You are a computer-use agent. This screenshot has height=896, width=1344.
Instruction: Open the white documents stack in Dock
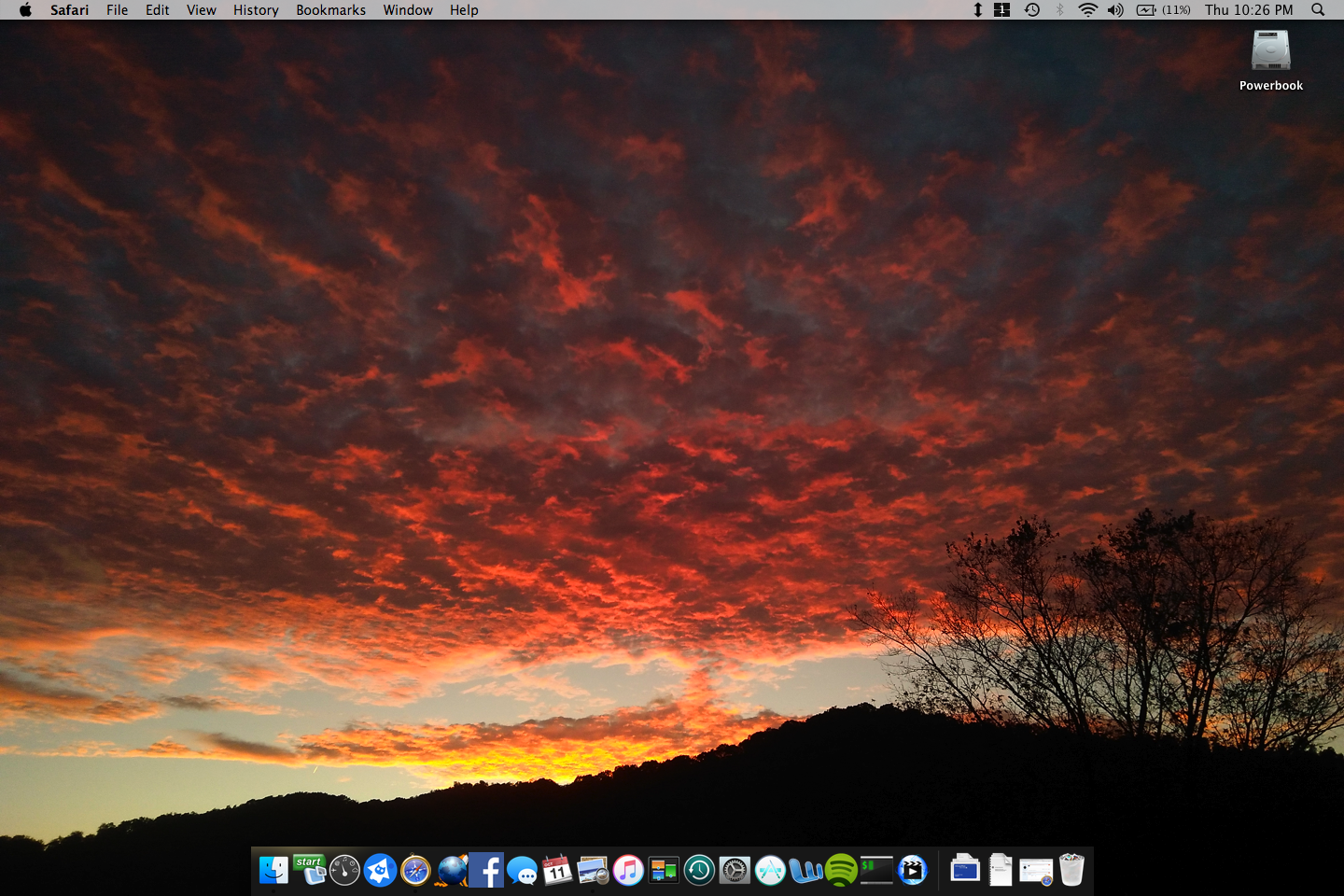pyautogui.click(x=1001, y=870)
